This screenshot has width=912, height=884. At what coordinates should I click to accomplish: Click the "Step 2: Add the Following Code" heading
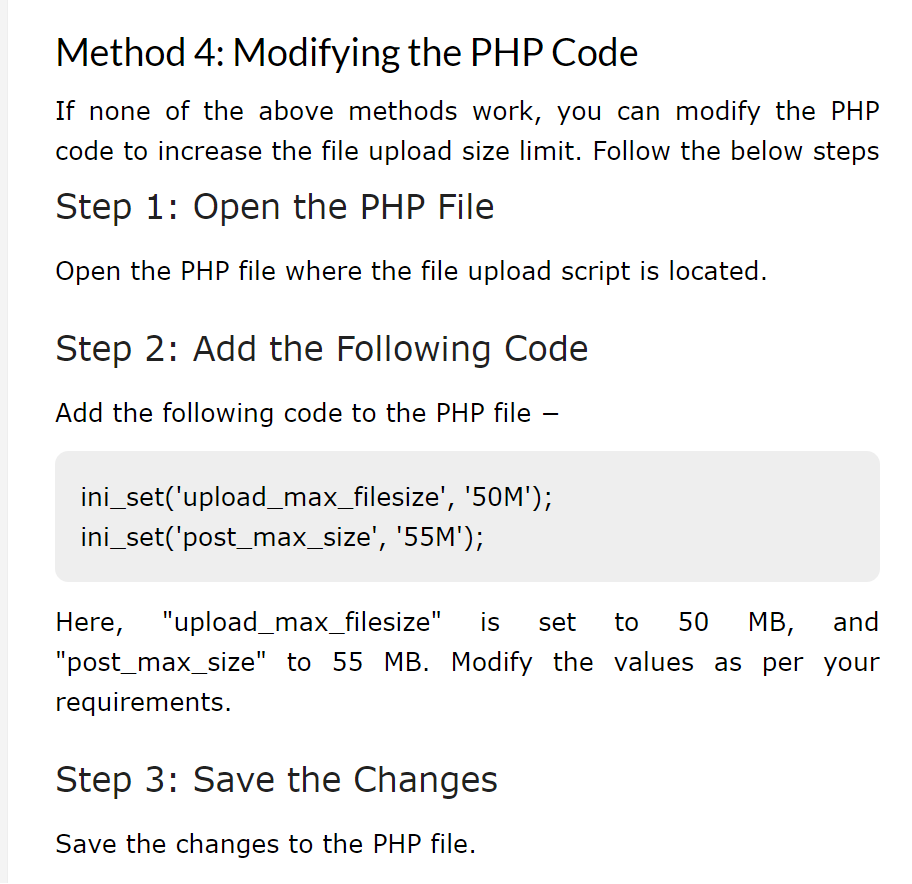click(322, 349)
